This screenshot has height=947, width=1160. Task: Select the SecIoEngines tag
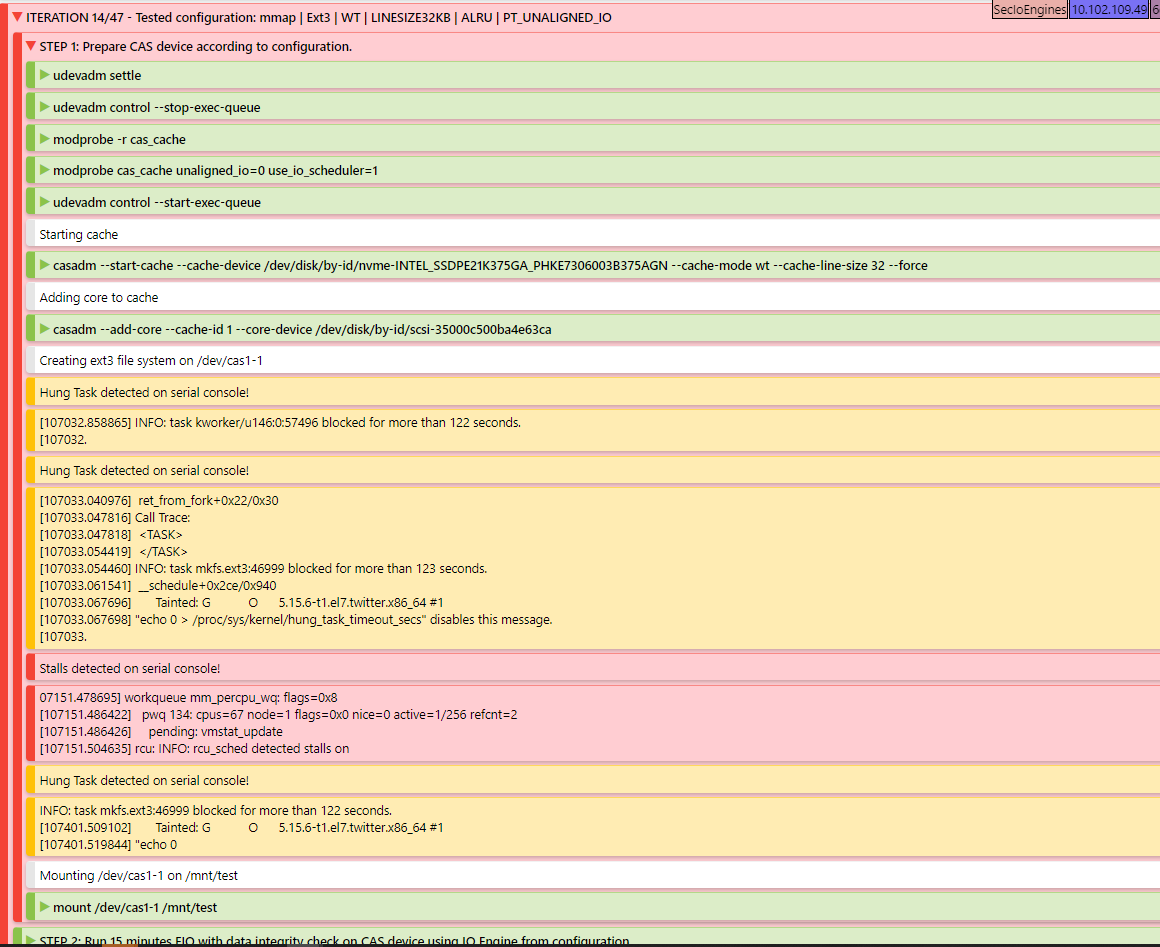[1029, 10]
